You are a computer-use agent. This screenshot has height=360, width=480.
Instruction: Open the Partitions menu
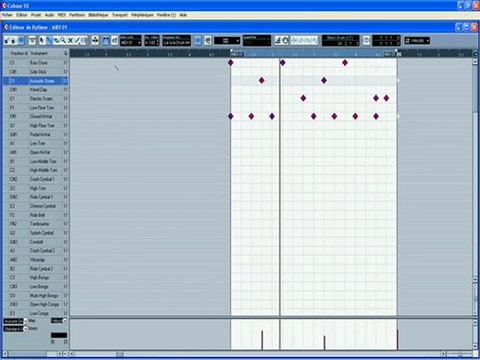click(77, 15)
